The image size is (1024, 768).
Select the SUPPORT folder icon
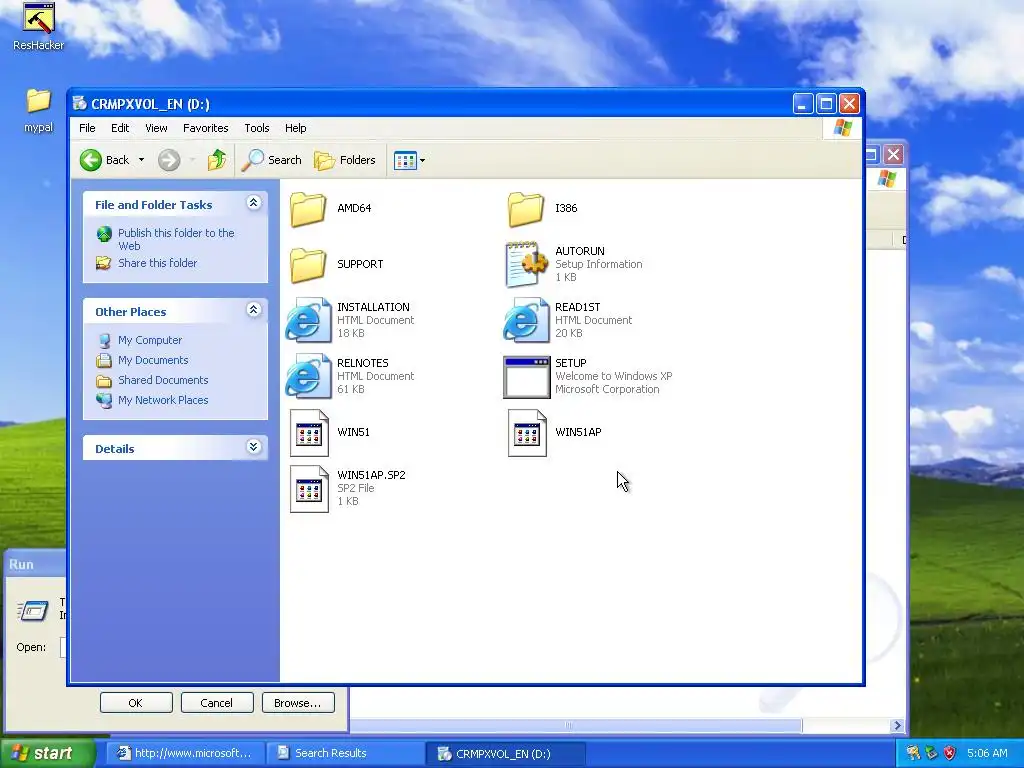pyautogui.click(x=308, y=265)
